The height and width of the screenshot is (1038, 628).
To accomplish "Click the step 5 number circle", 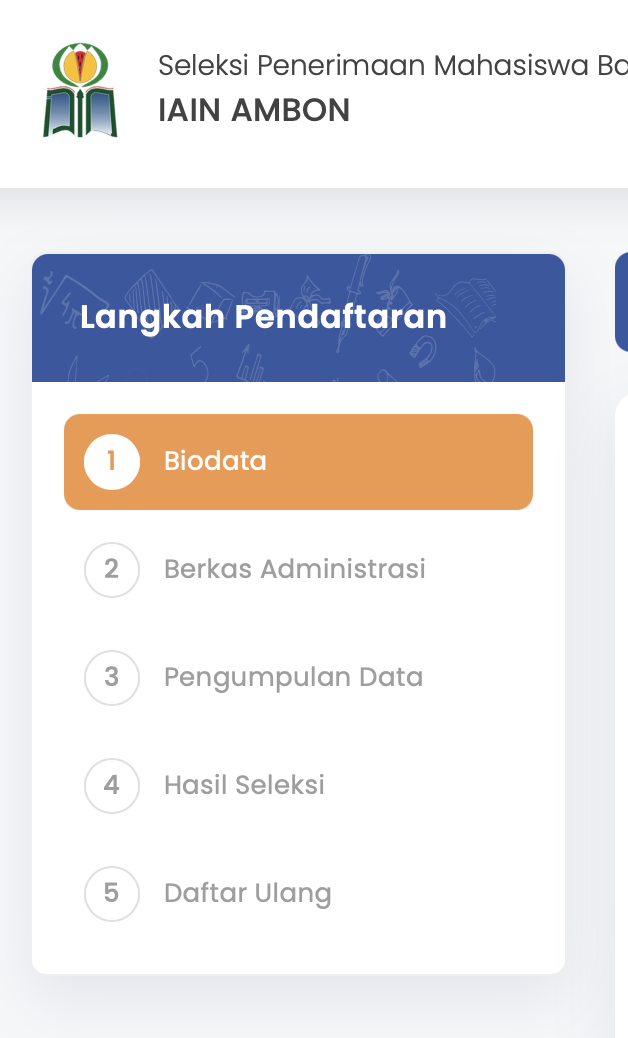I will pyautogui.click(x=112, y=893).
